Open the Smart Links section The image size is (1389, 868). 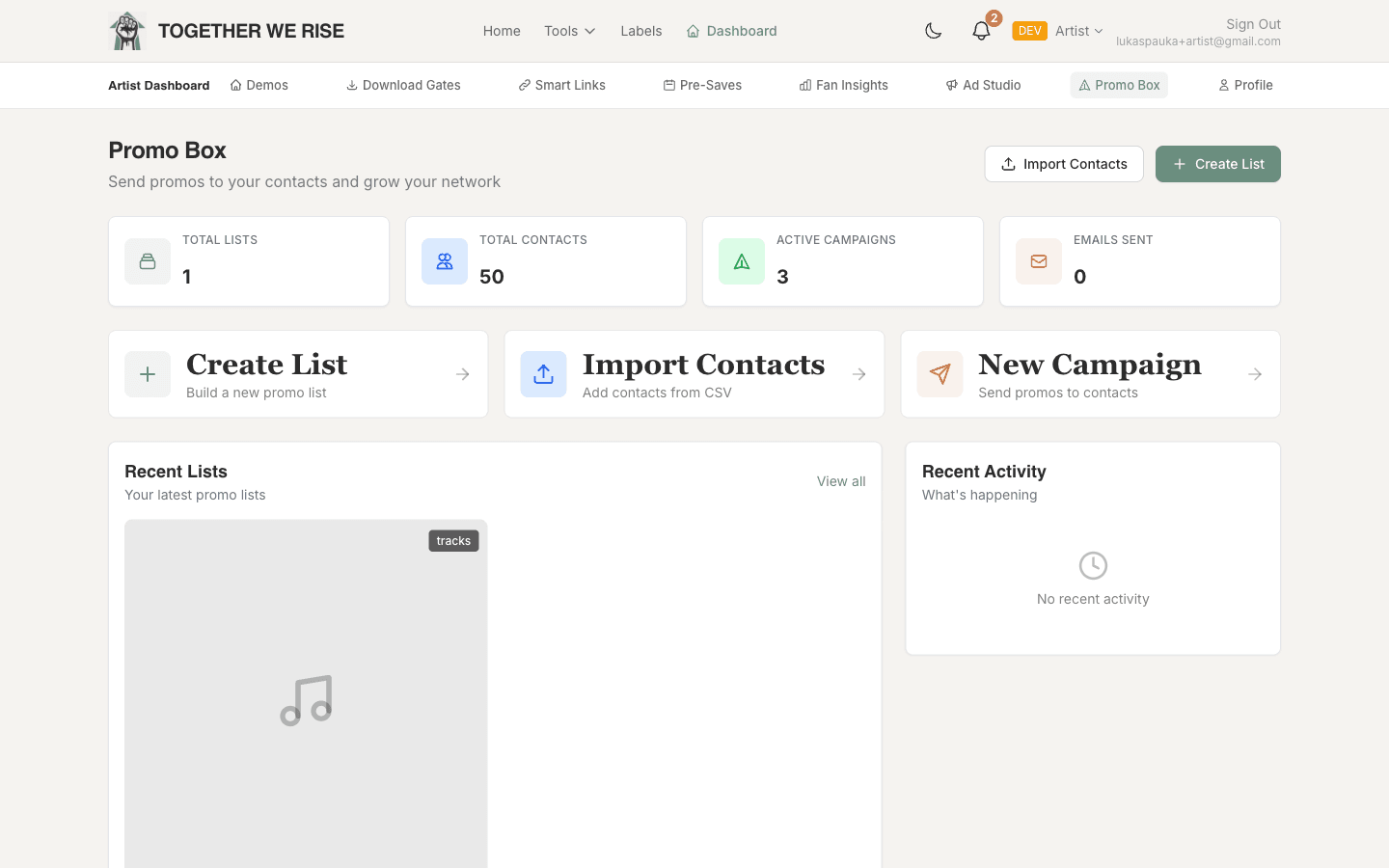click(561, 85)
